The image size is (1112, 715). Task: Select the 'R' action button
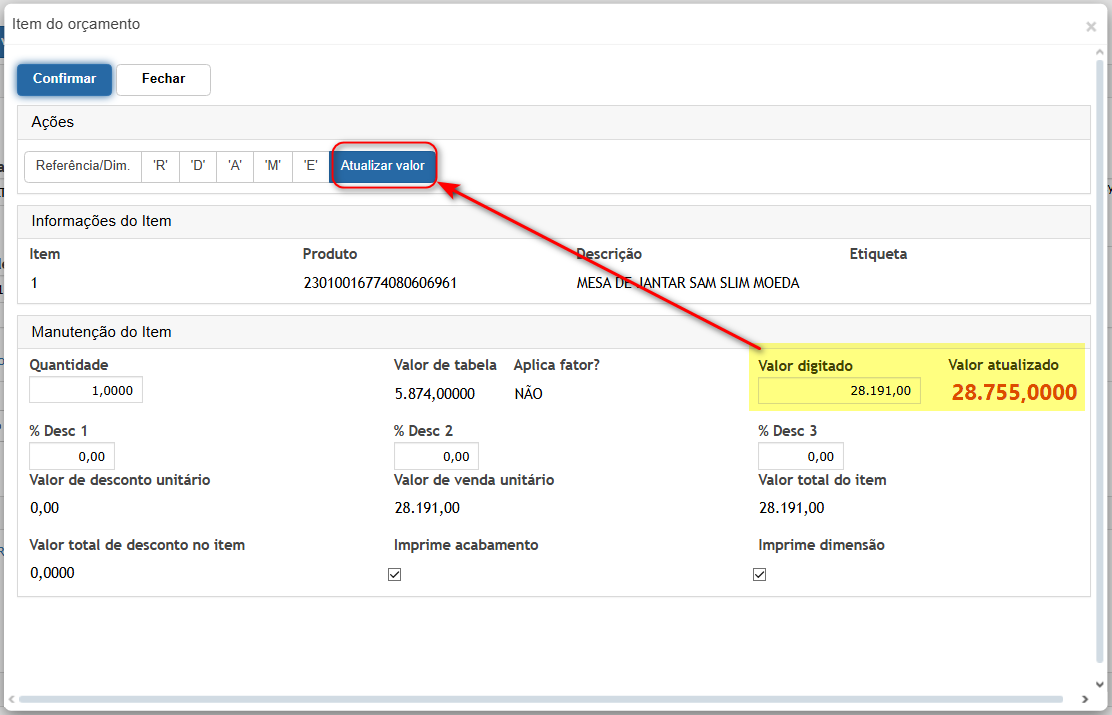pos(160,166)
